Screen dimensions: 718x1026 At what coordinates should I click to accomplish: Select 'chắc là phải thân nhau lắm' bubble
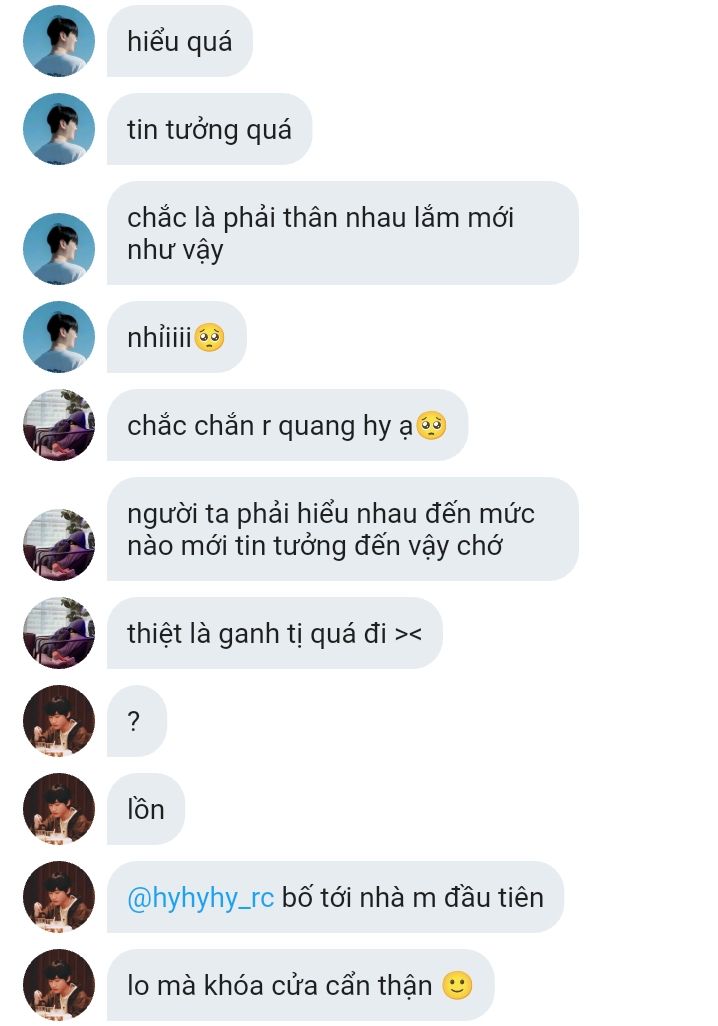pyautogui.click(x=342, y=233)
